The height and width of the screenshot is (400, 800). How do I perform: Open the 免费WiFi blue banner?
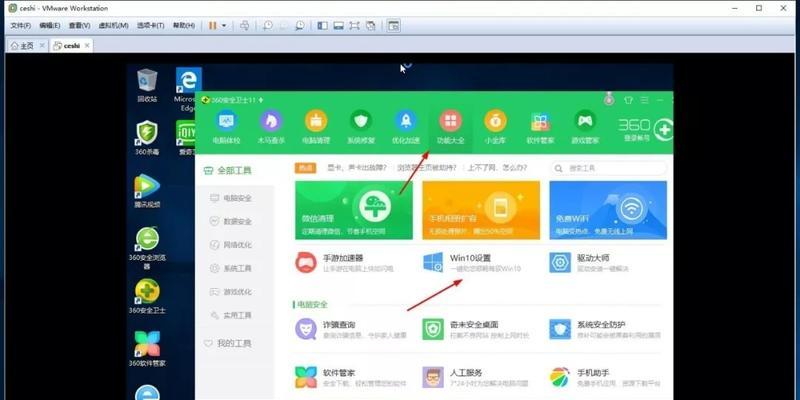point(608,210)
